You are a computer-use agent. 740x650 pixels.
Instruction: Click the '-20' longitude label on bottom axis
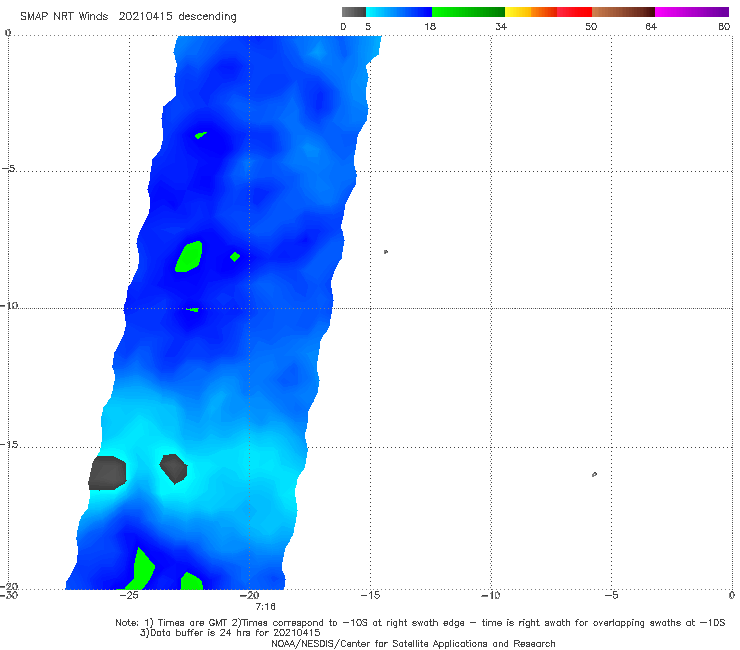pos(249,595)
